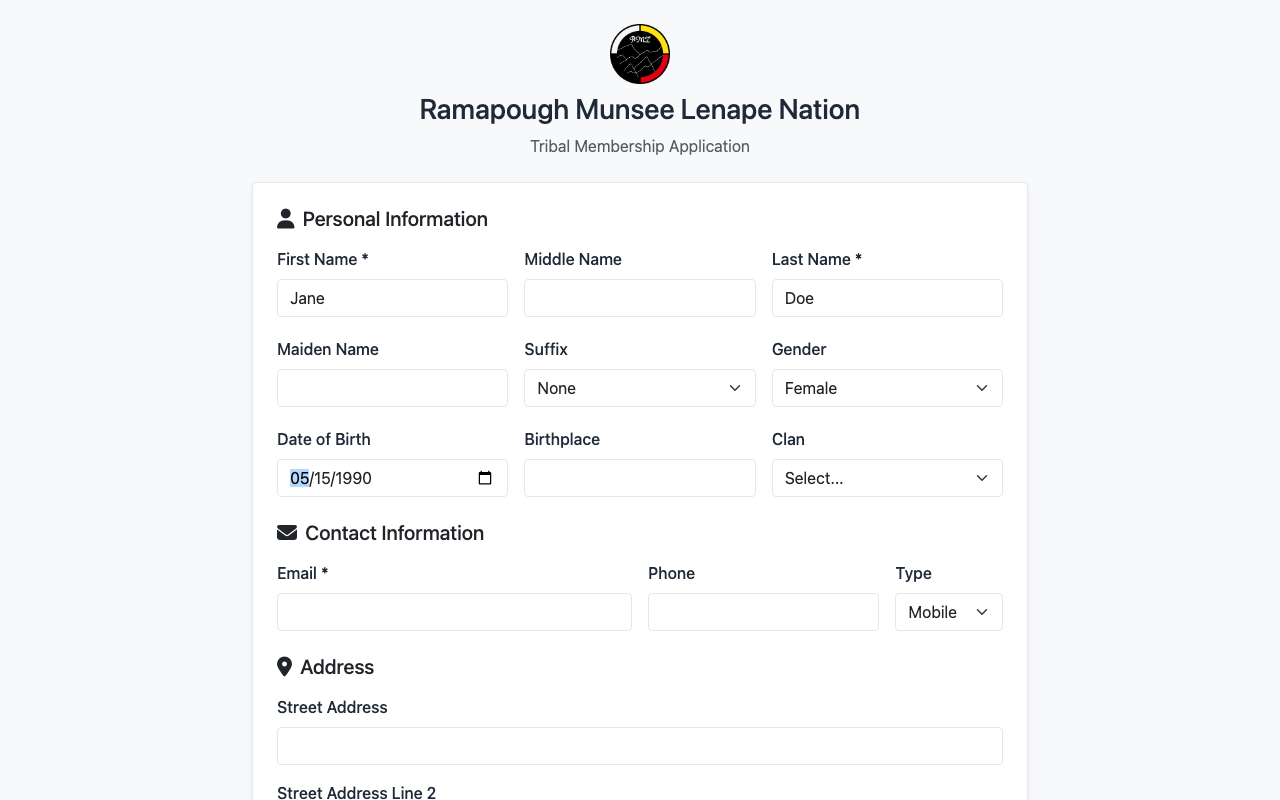Click the Personal Information person icon
This screenshot has height=800, width=1280.
tap(287, 218)
